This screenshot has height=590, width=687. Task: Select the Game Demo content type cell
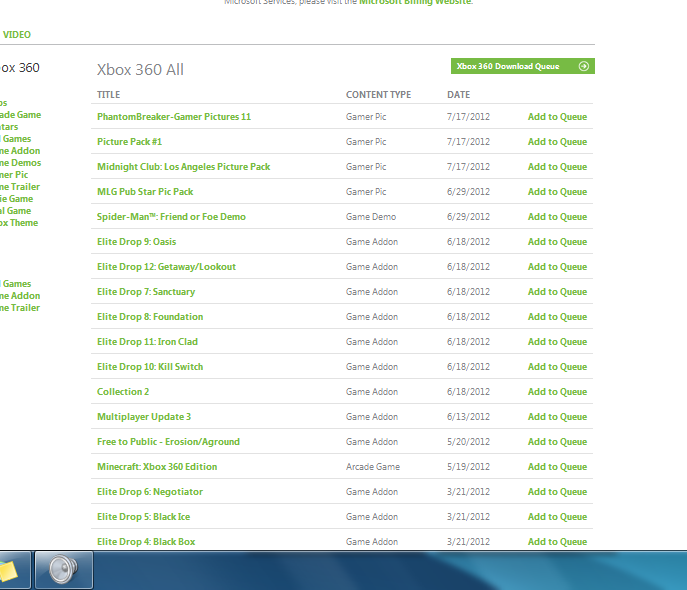(x=371, y=216)
